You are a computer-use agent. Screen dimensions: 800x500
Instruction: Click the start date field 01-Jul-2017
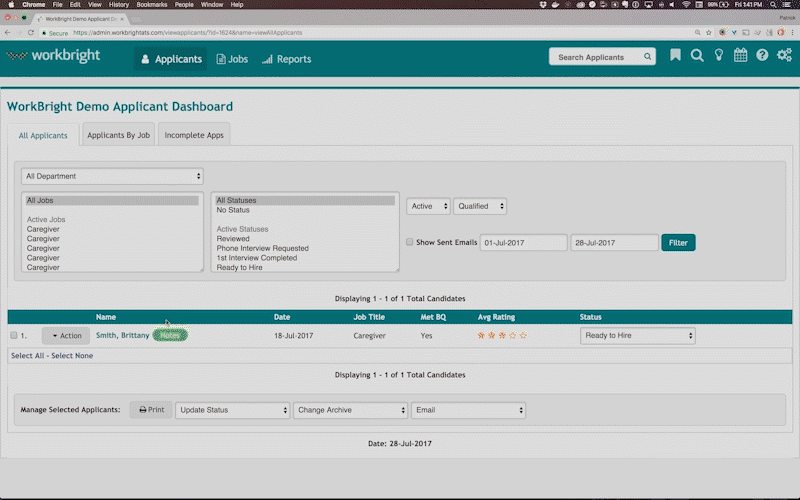point(523,242)
